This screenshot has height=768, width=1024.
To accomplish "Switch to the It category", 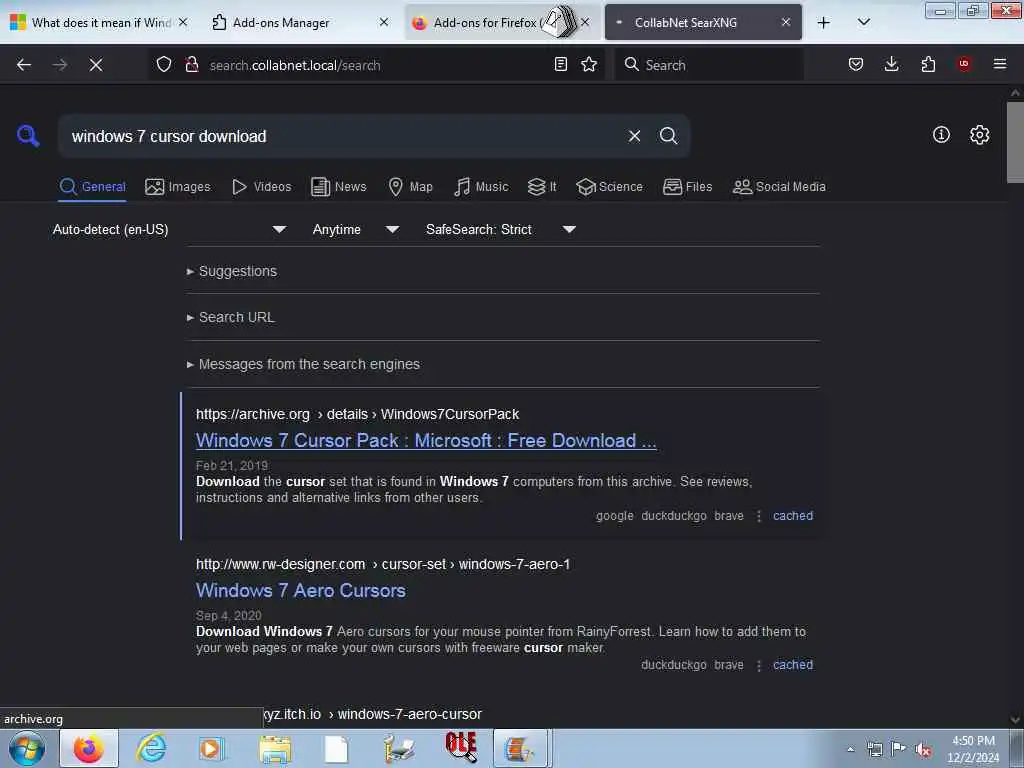I will 542,187.
